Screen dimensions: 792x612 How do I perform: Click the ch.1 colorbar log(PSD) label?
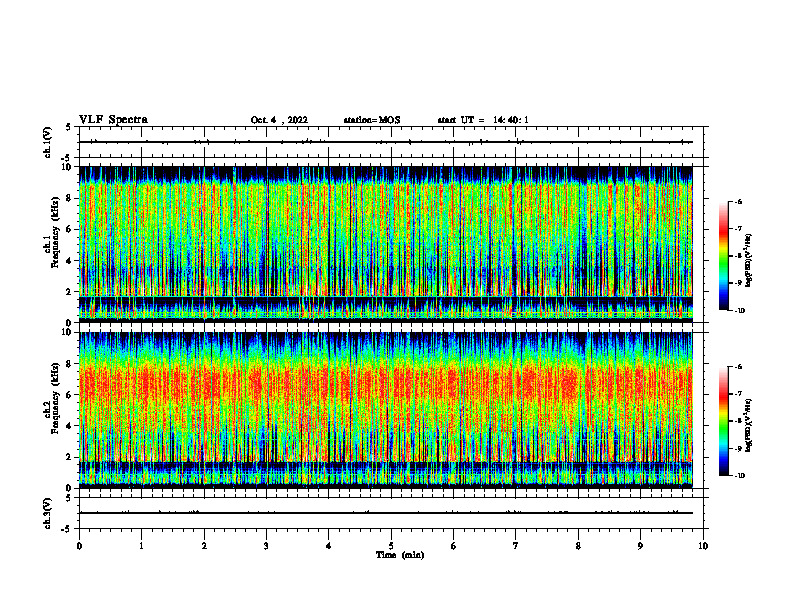(749, 261)
